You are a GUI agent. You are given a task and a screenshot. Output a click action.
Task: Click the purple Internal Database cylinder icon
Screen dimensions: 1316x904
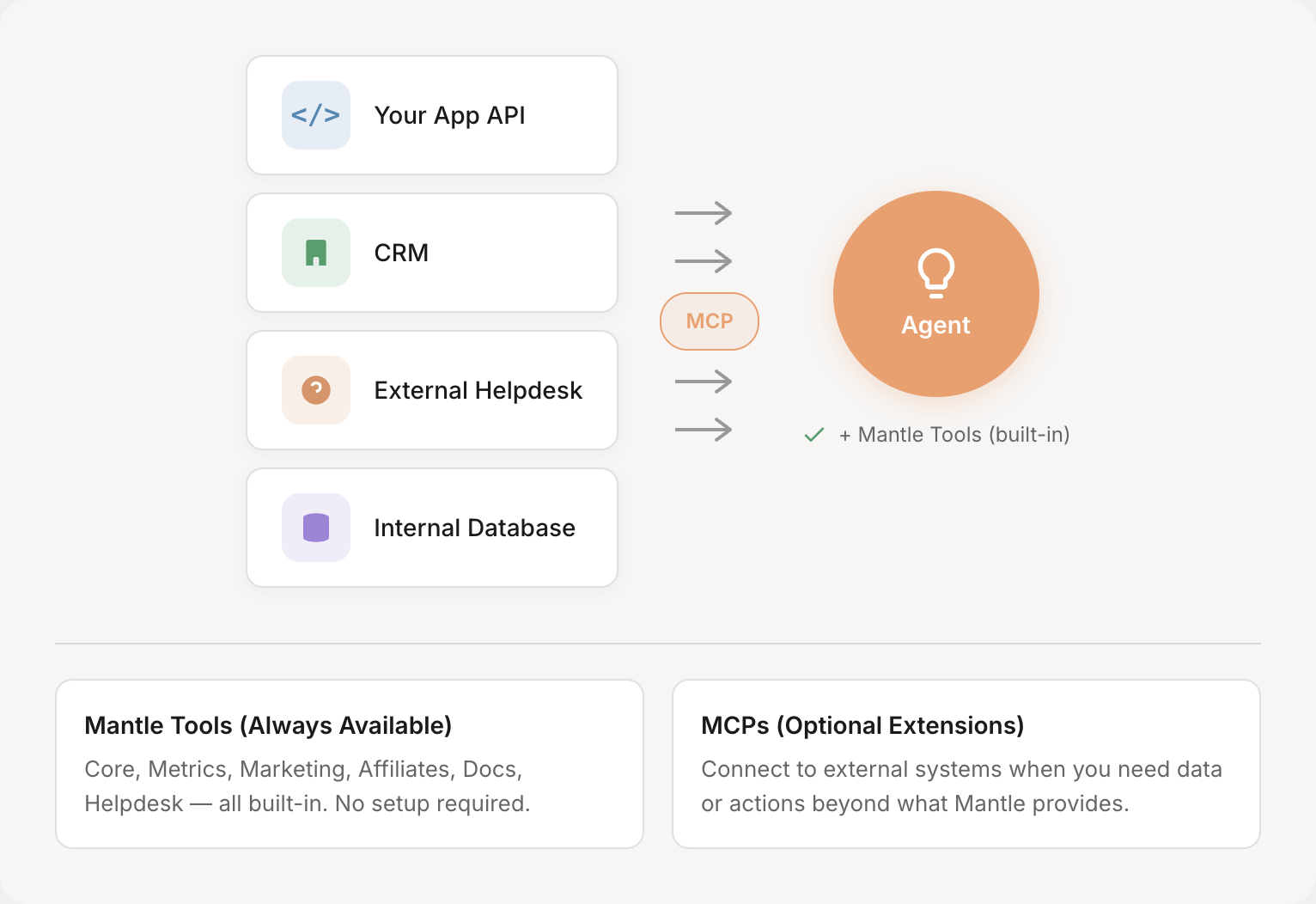coord(315,528)
